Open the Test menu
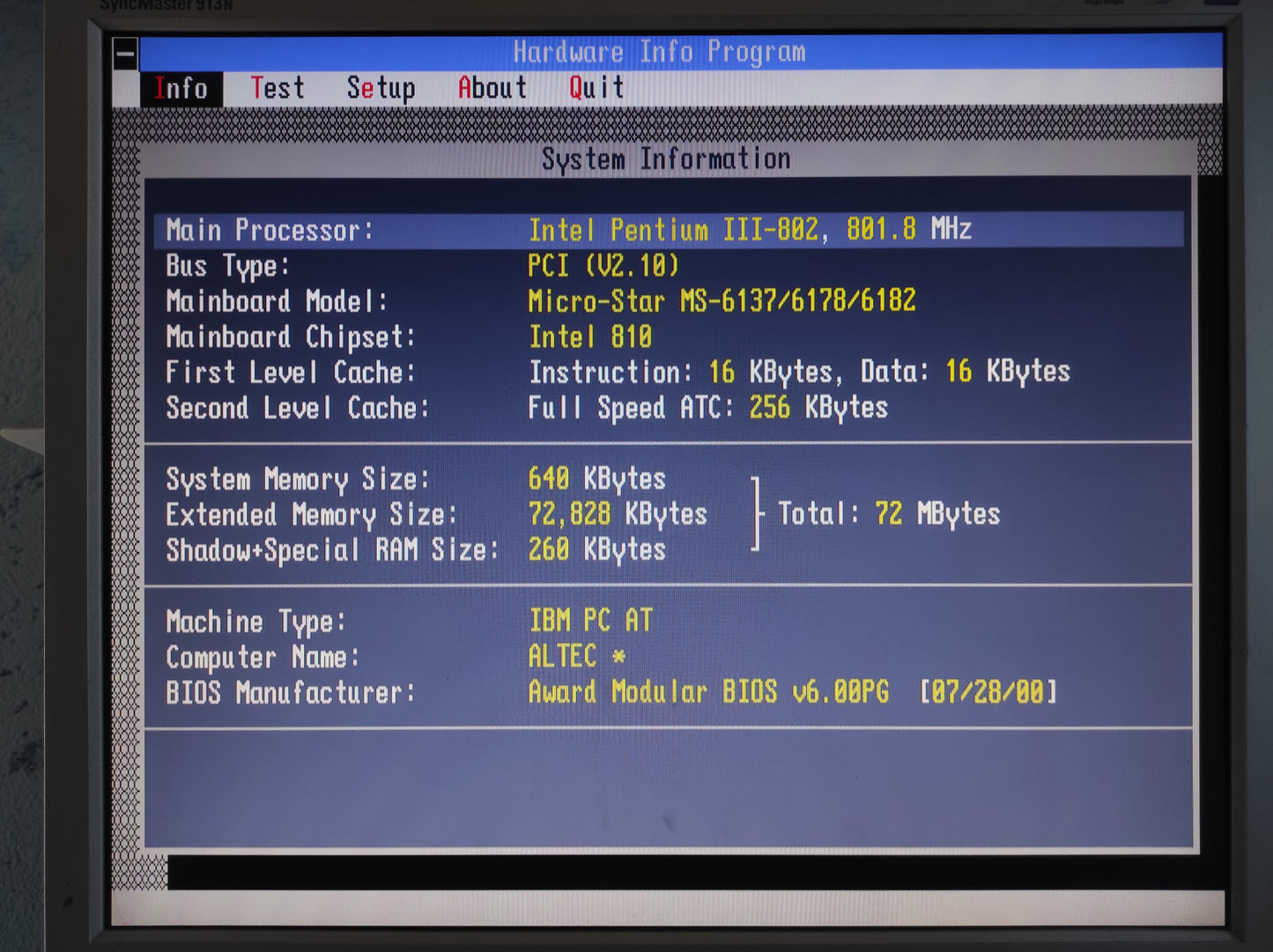The width and height of the screenshot is (1273, 952). (x=278, y=89)
